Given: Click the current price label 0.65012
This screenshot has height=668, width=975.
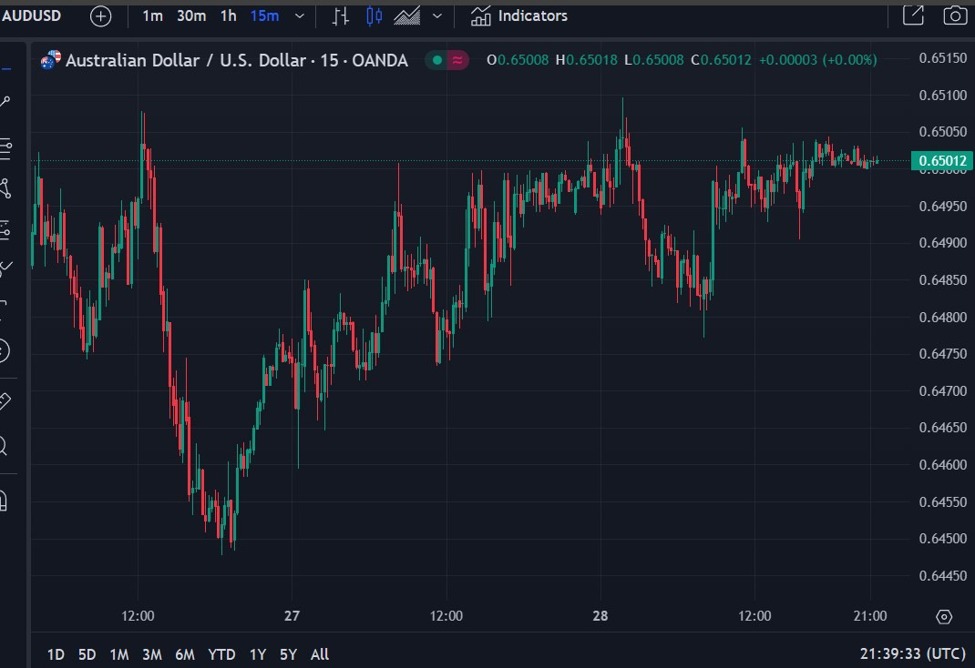Looking at the screenshot, I should click(x=940, y=161).
